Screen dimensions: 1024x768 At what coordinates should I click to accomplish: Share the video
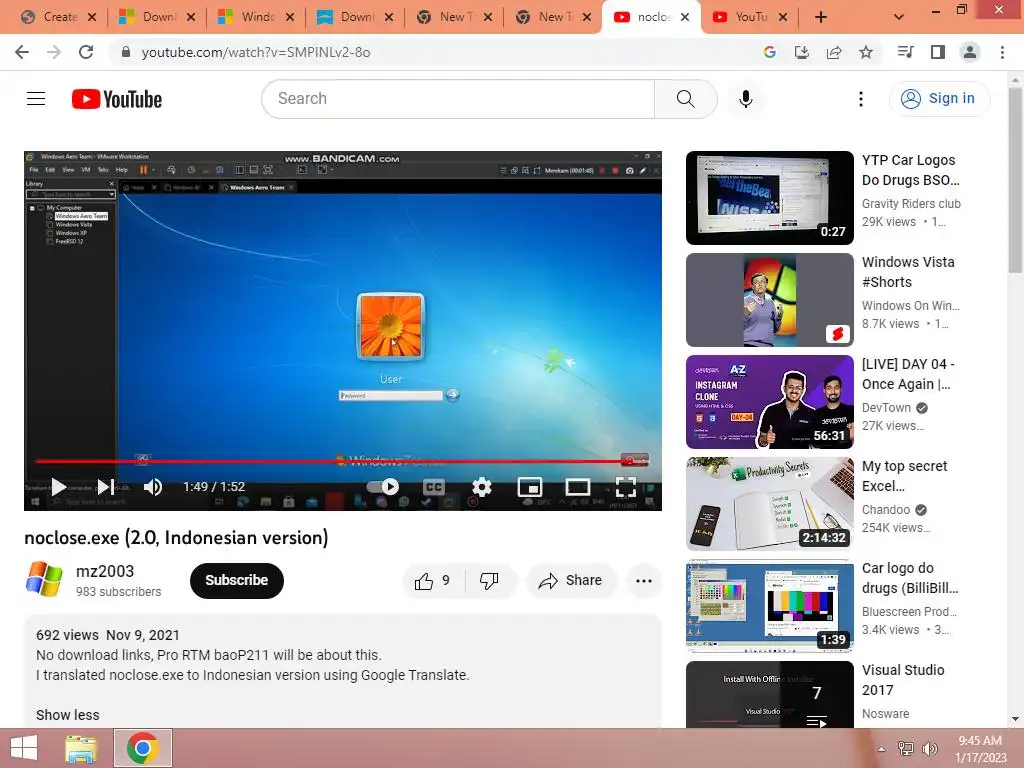point(571,581)
